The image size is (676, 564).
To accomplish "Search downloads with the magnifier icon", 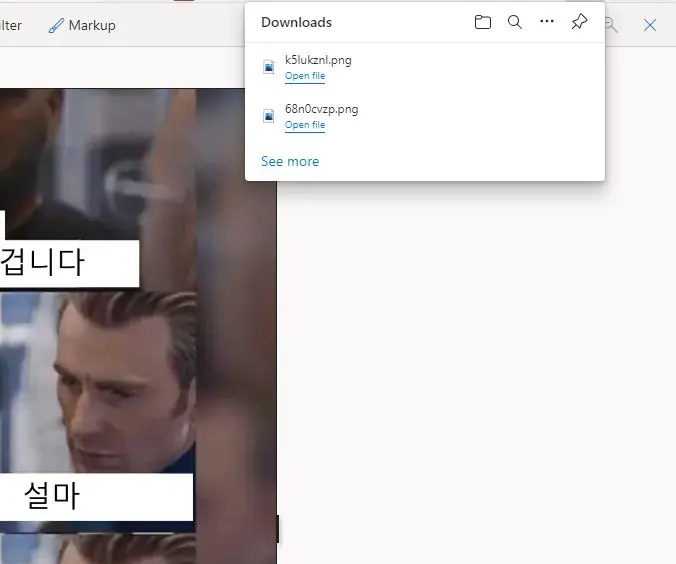I will pos(515,22).
